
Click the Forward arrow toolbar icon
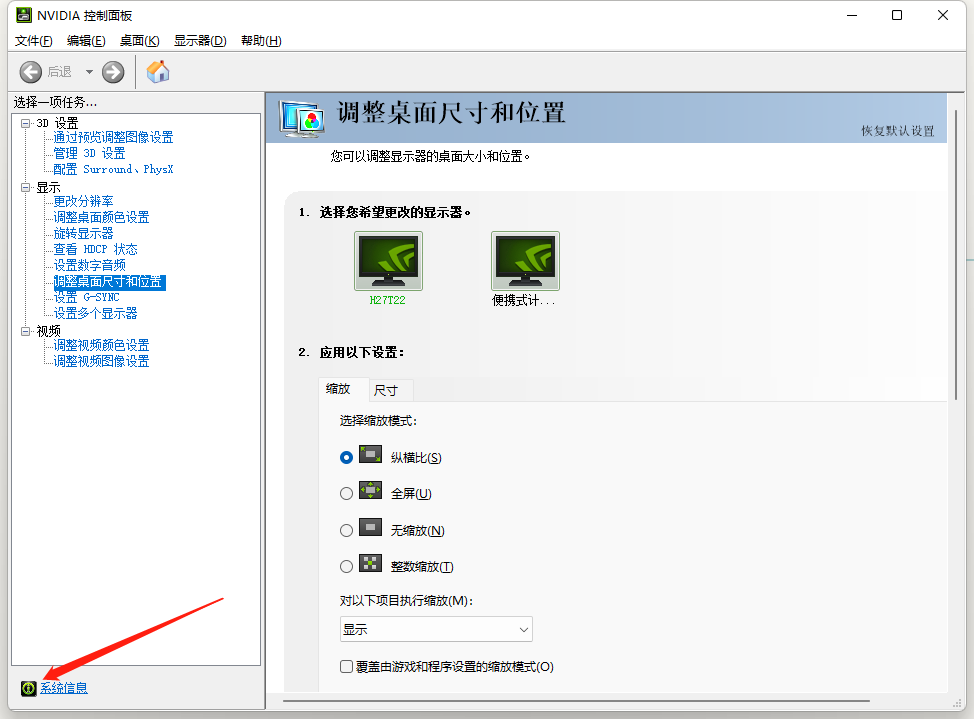click(x=113, y=72)
